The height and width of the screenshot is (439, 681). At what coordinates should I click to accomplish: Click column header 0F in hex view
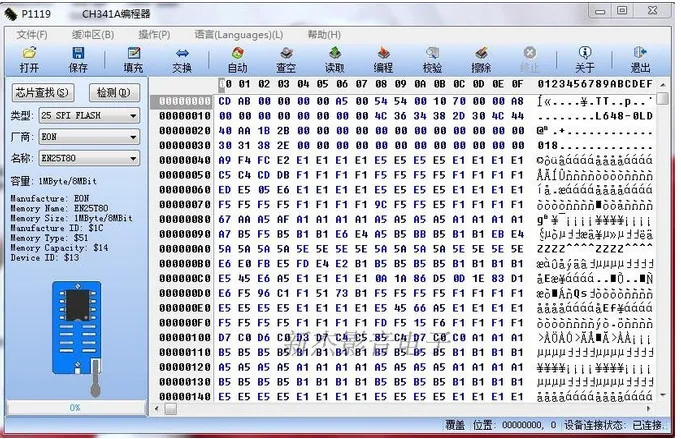coord(517,84)
